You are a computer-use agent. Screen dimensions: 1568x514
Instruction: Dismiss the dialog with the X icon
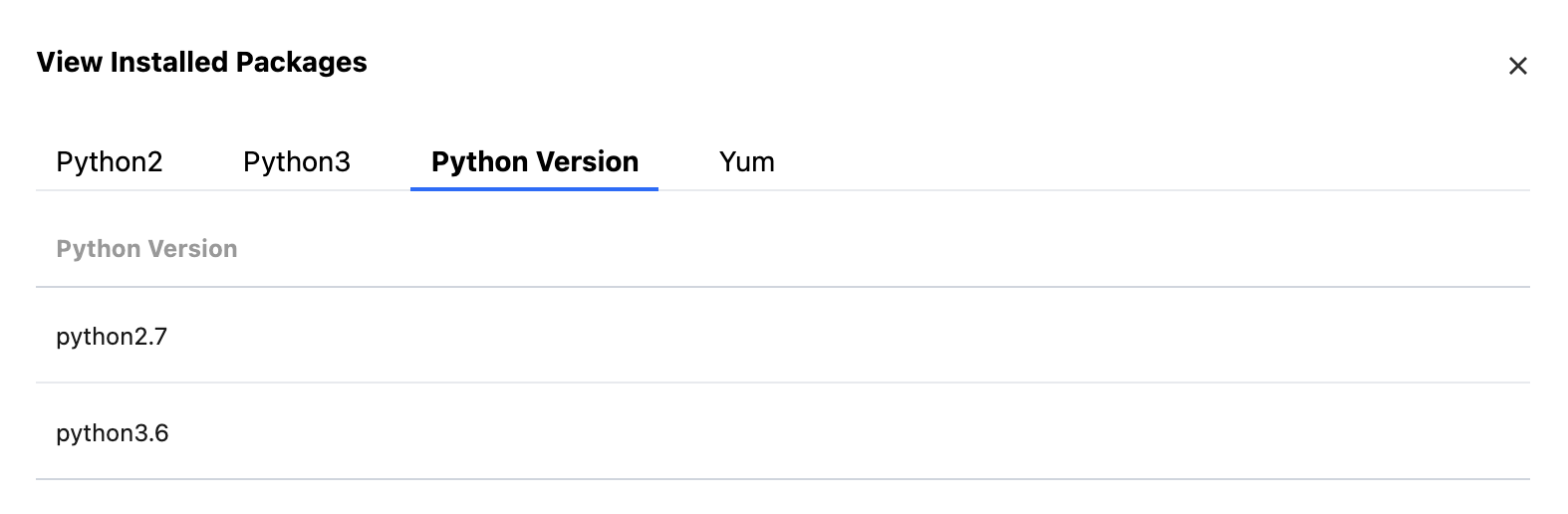point(1517,66)
